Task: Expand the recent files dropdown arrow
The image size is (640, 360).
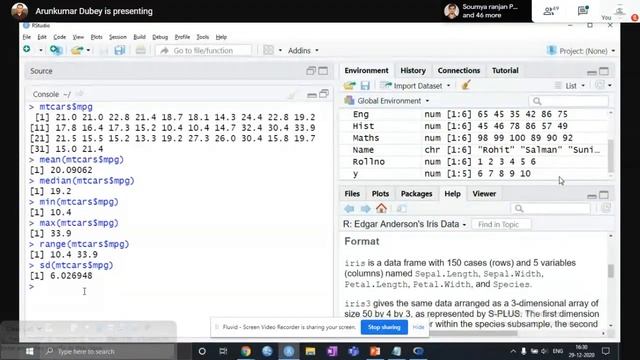Action: click(88, 51)
